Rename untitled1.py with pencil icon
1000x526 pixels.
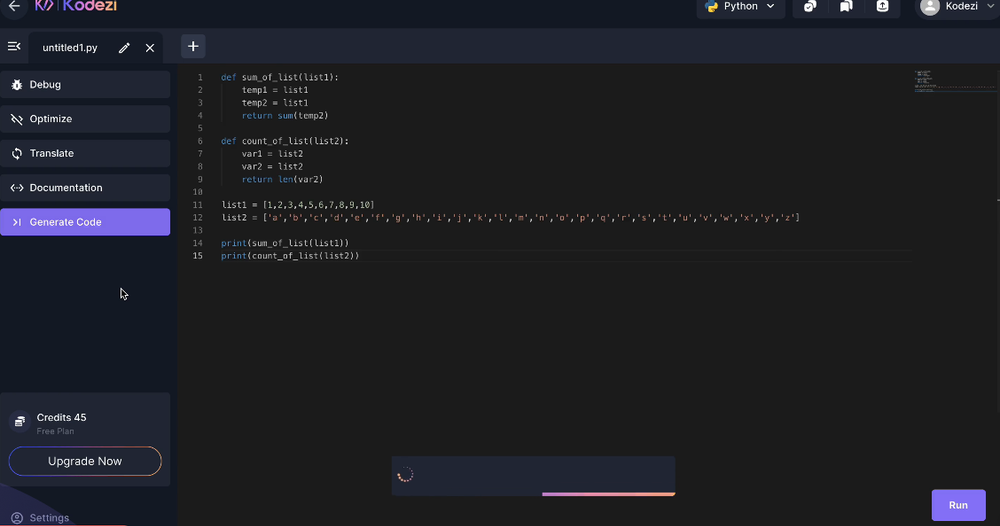point(124,48)
